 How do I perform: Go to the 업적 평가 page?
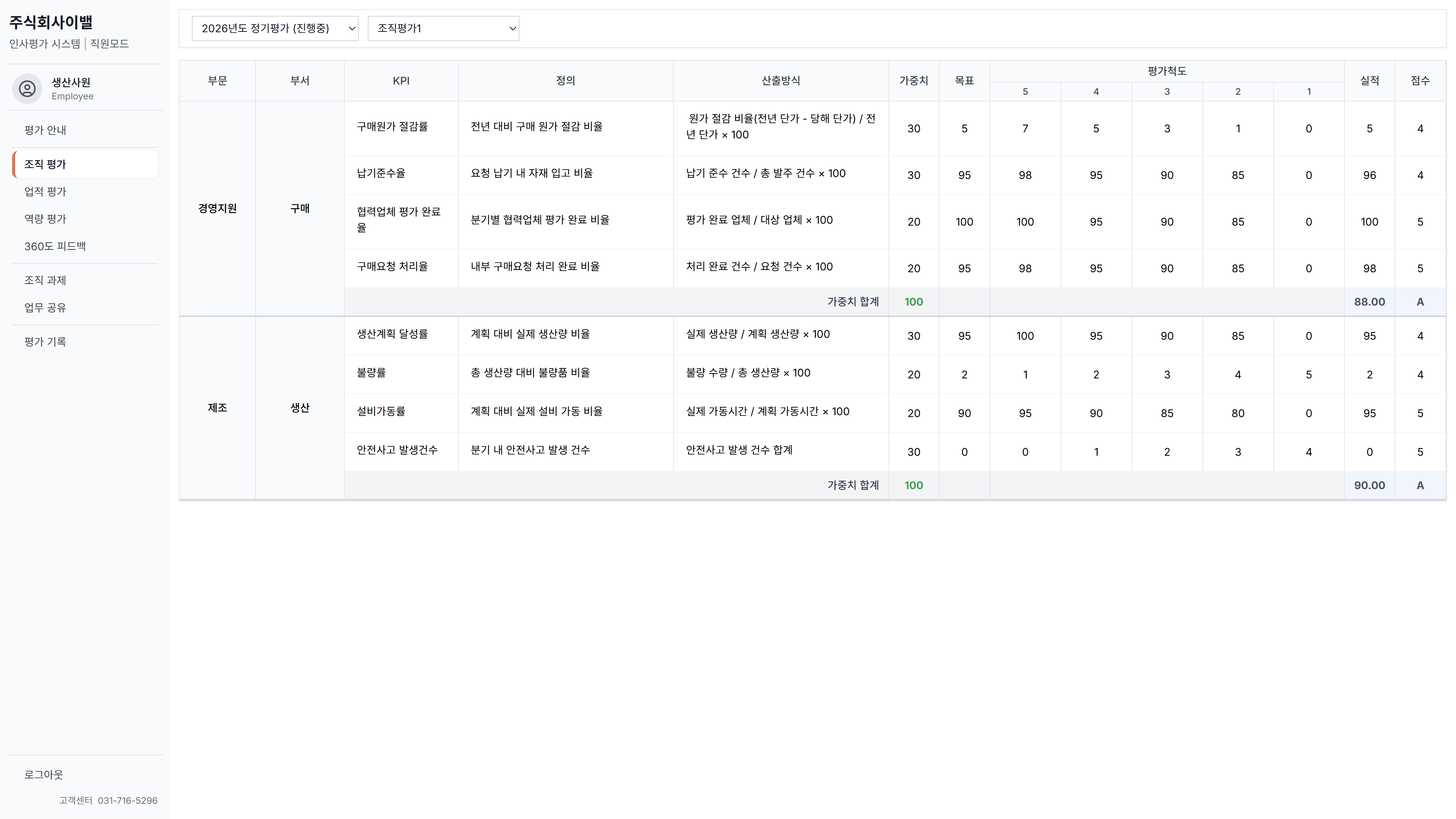tap(45, 191)
